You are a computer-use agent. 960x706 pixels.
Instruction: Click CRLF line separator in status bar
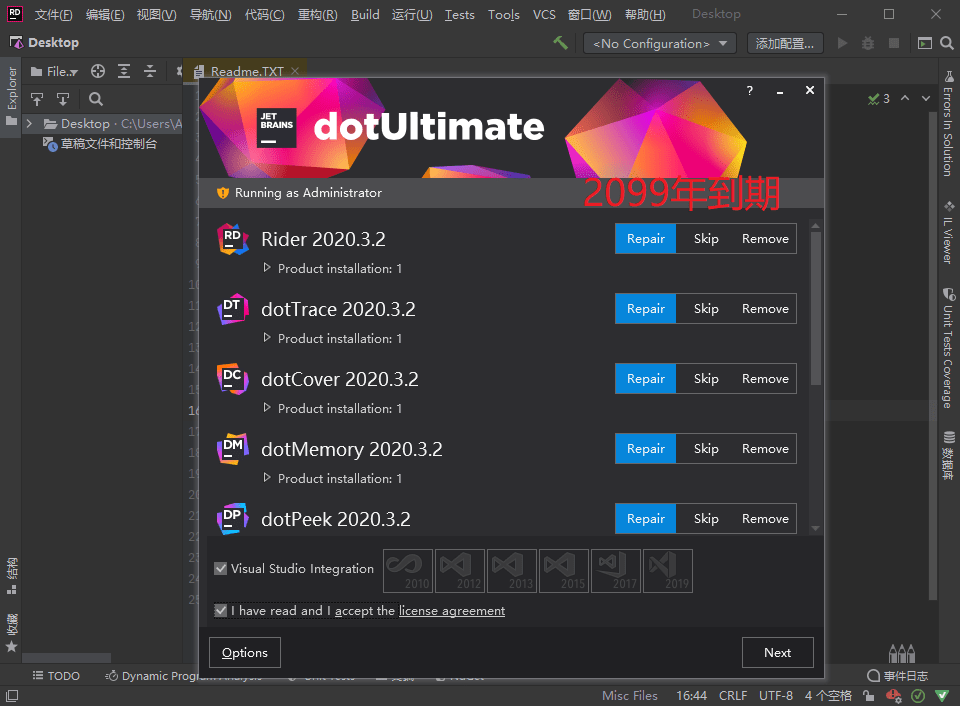coord(733,696)
